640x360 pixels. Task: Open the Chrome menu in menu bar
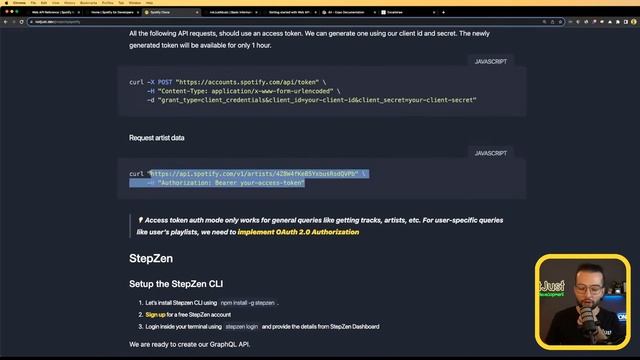(x=19, y=2)
